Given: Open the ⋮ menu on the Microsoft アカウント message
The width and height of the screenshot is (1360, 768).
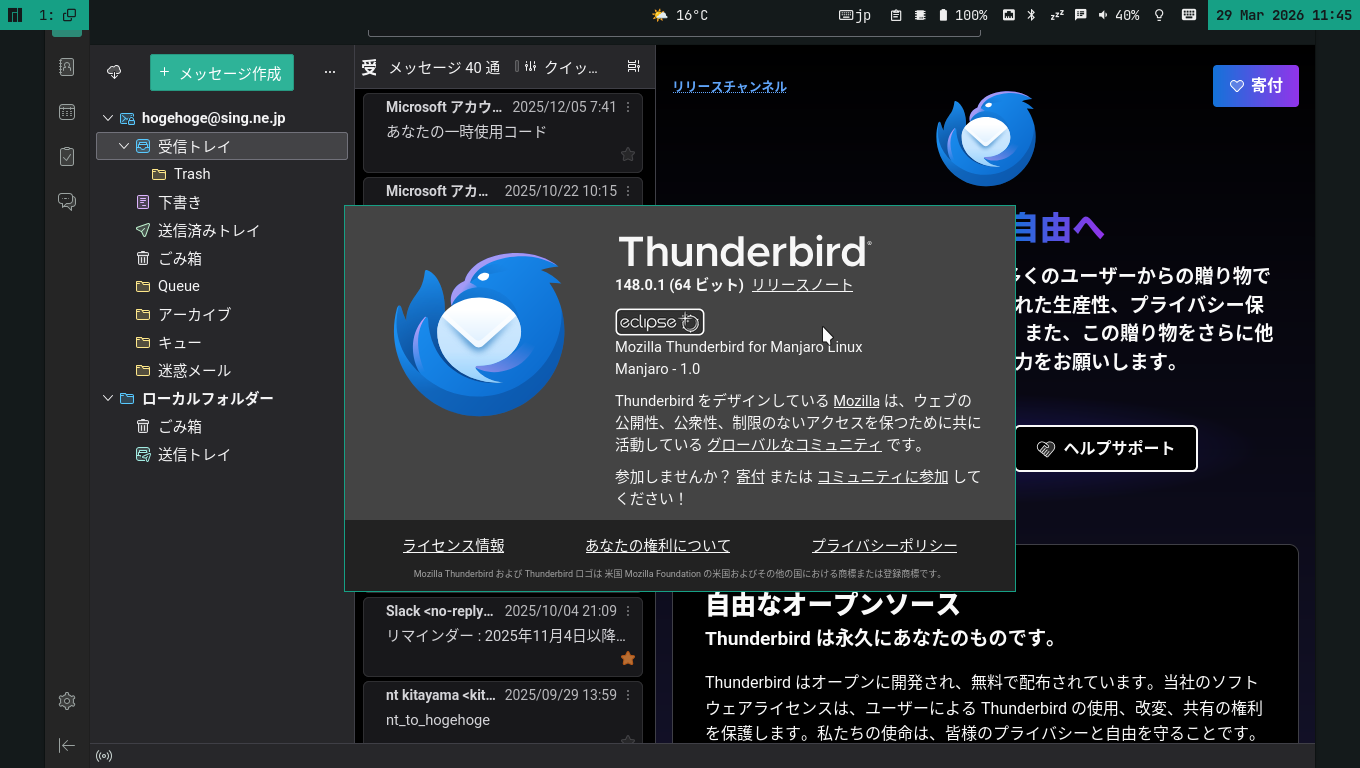Looking at the screenshot, I should pyautogui.click(x=627, y=107).
